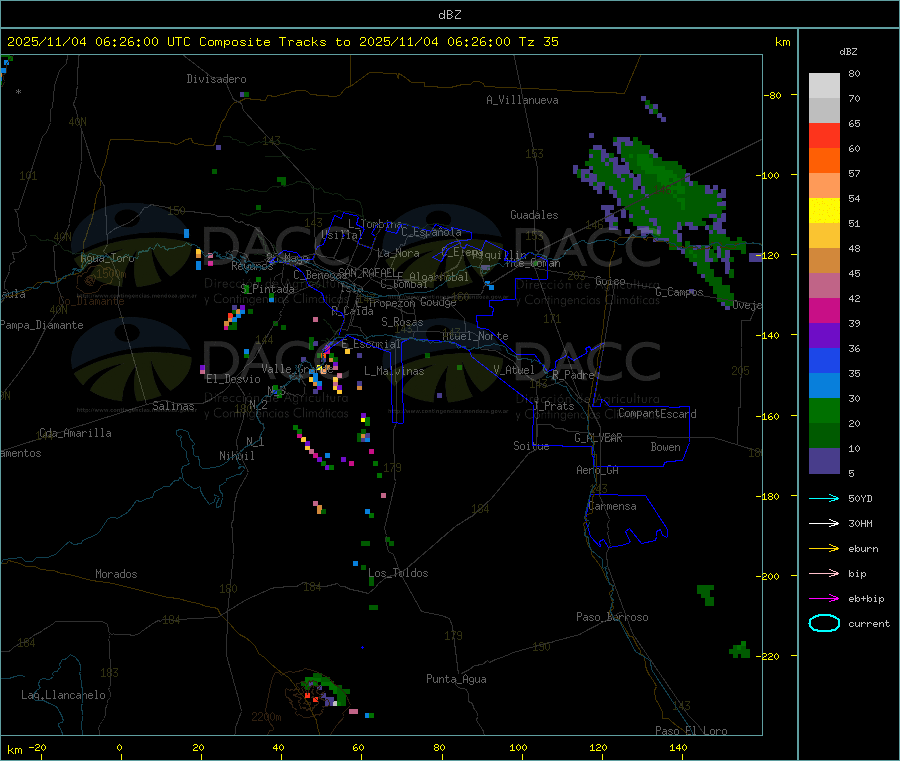Image resolution: width=900 pixels, height=761 pixels.
Task: Click the '-80' tick on the right axis
Action: [773, 95]
